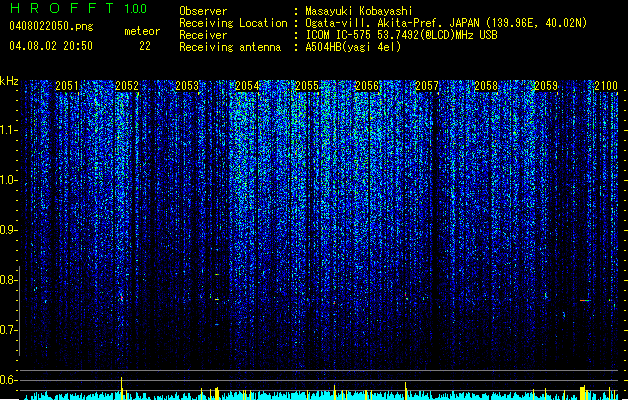Click the date stamp 04.08.02 20:50
The height and width of the screenshot is (400, 629).
[x=51, y=46]
